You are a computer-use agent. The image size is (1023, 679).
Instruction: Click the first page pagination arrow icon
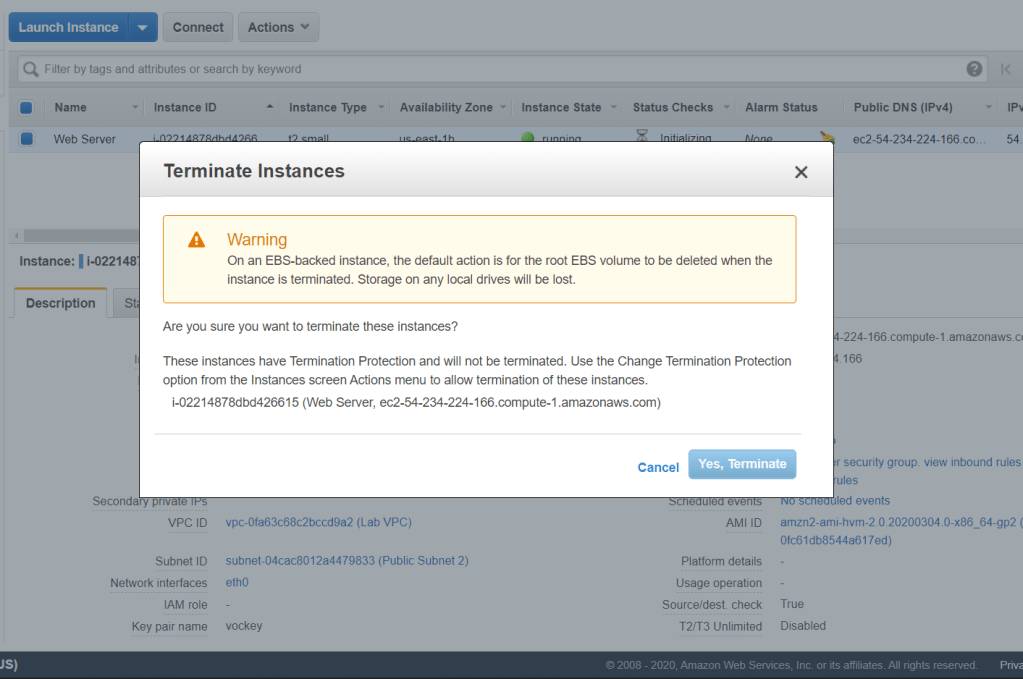(x=1005, y=69)
